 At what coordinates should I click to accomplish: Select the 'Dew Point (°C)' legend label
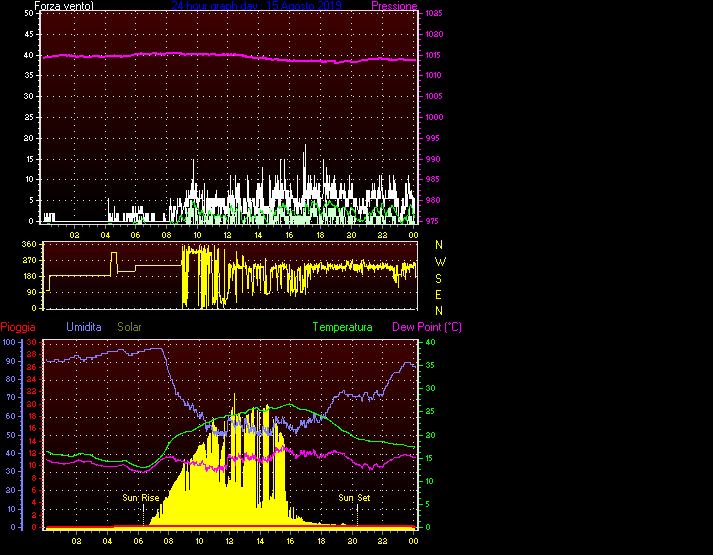click(427, 327)
